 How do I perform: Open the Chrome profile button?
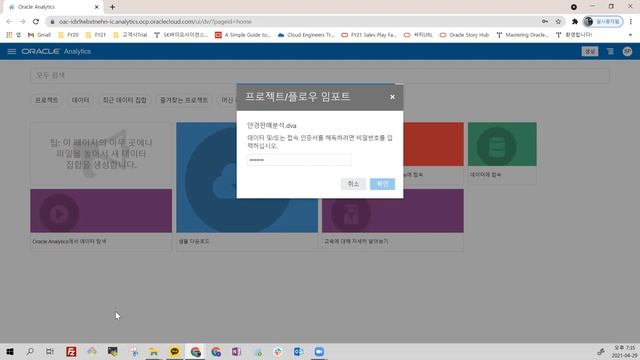click(603, 21)
